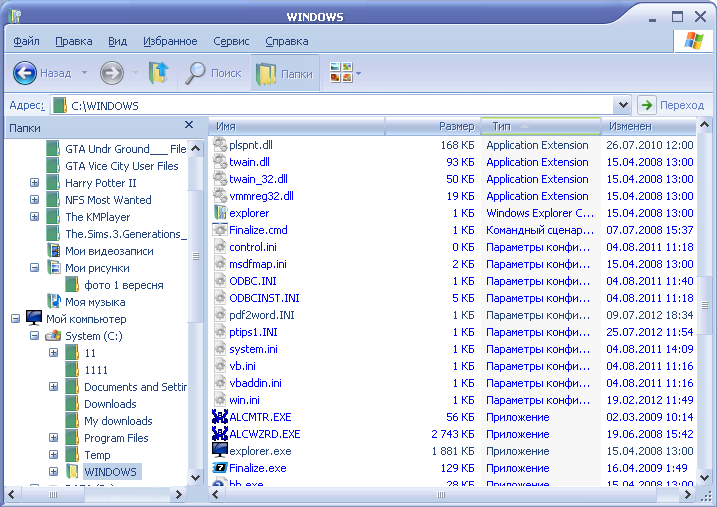Image resolution: width=717 pixels, height=507 pixels.
Task: Select the plspnt.dll file icon
Action: click(x=220, y=144)
